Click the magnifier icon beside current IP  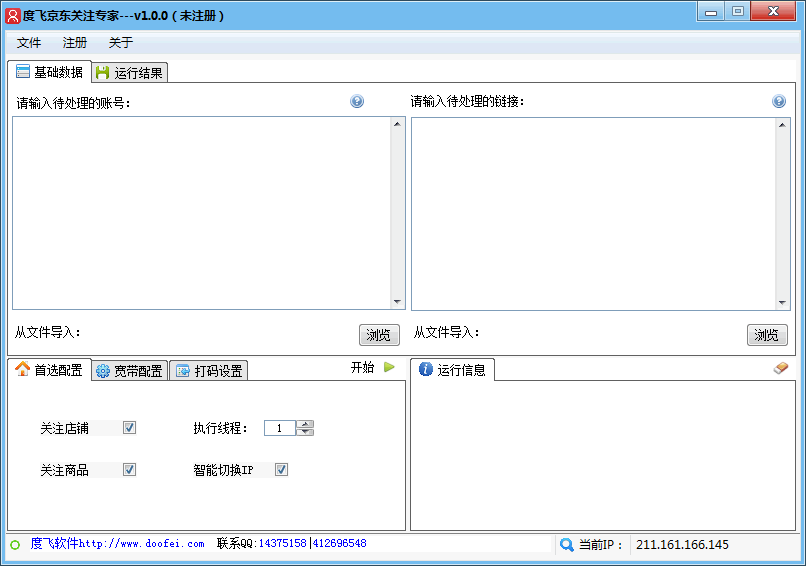pyautogui.click(x=567, y=545)
